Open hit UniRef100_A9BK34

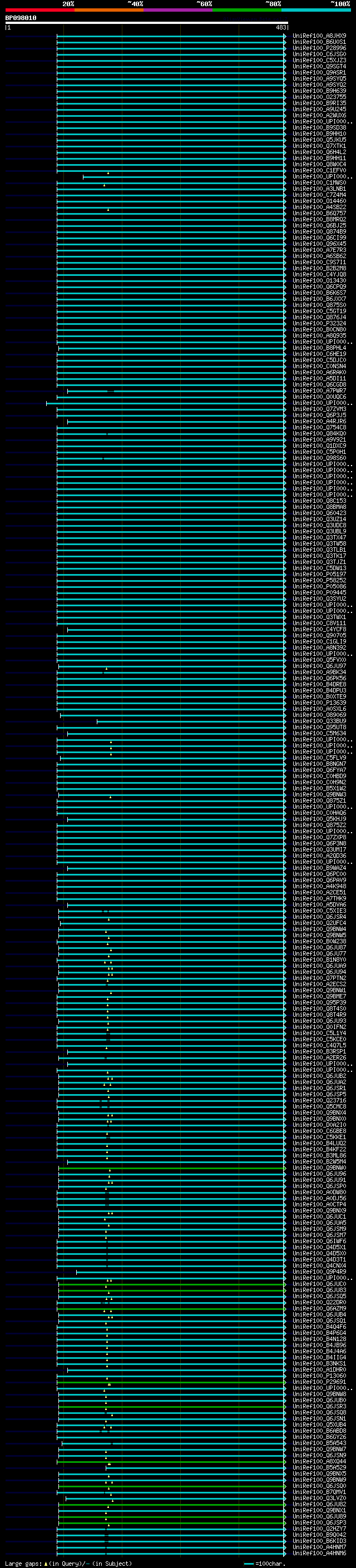(x=319, y=672)
